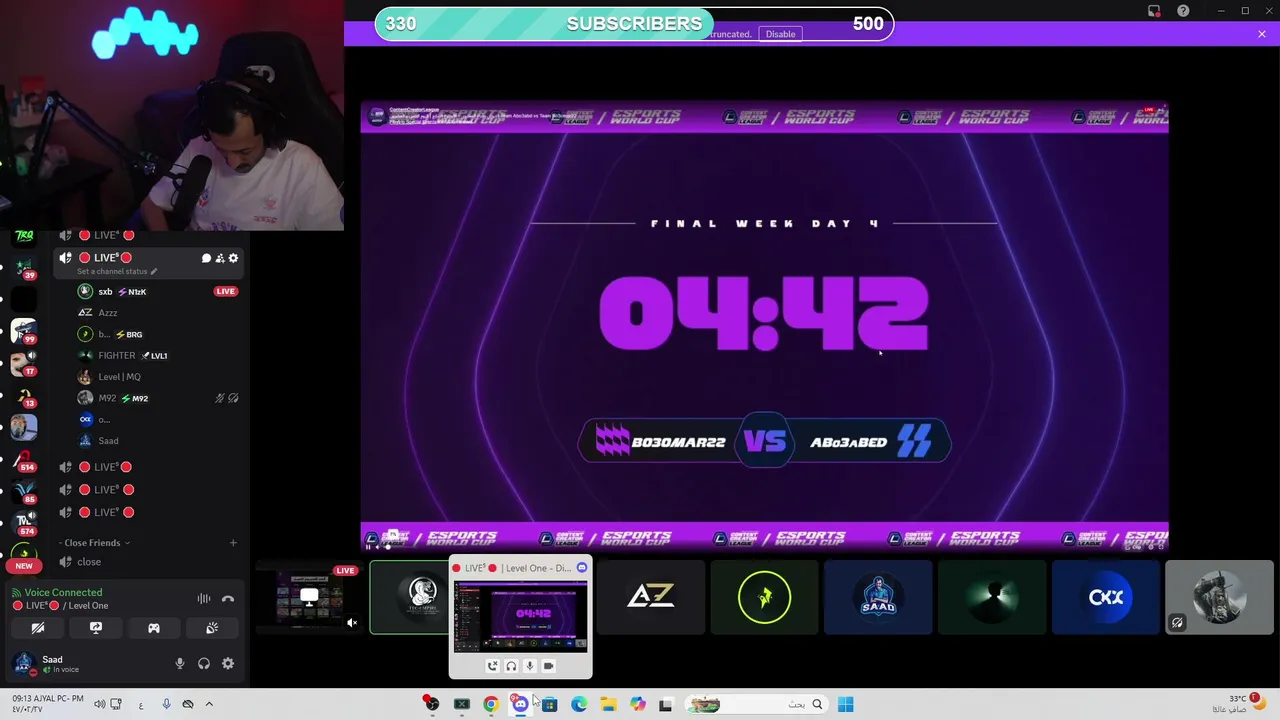The height and width of the screenshot is (720, 1280).
Task: Click the system tray volume icon
Action: tap(100, 704)
